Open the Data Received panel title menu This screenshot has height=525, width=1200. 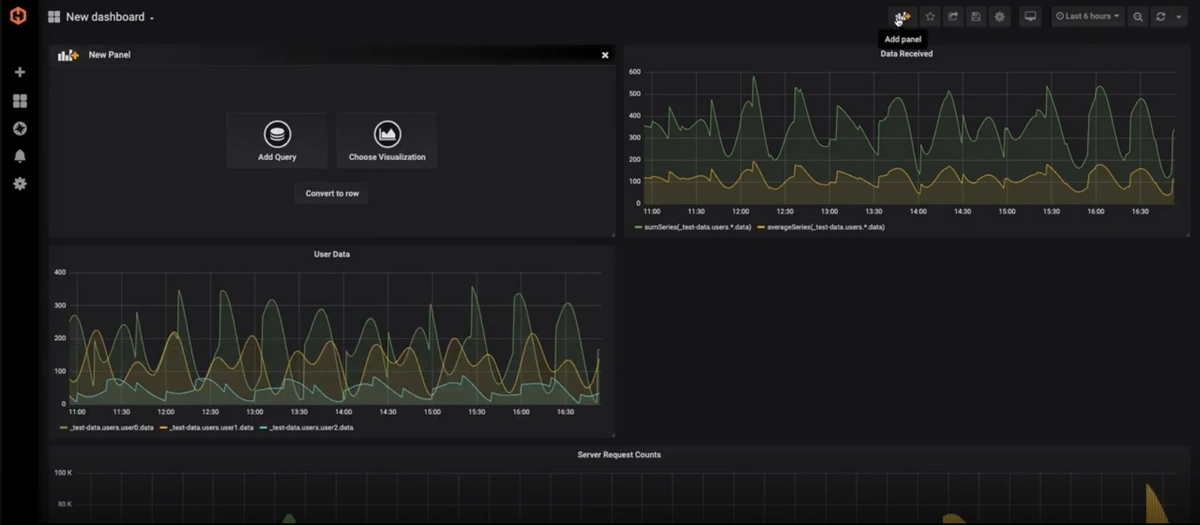906,54
